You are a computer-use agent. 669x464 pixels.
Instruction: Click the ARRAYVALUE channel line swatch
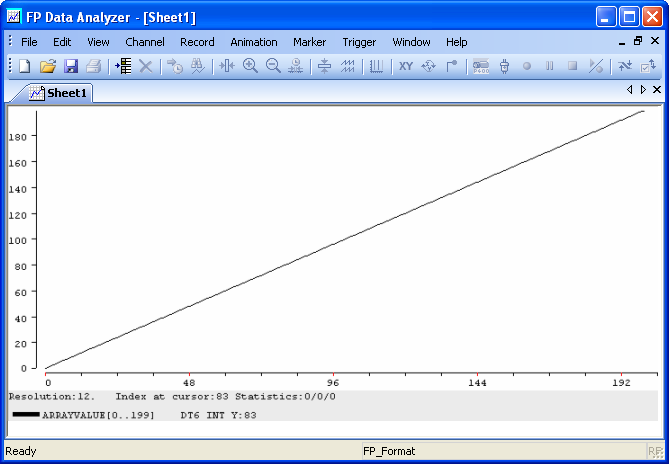[x=25, y=414]
